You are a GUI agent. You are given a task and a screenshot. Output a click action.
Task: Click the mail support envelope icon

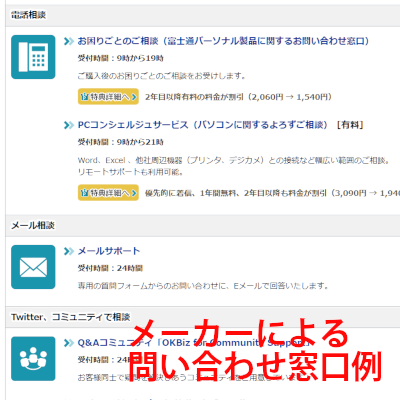point(33,267)
